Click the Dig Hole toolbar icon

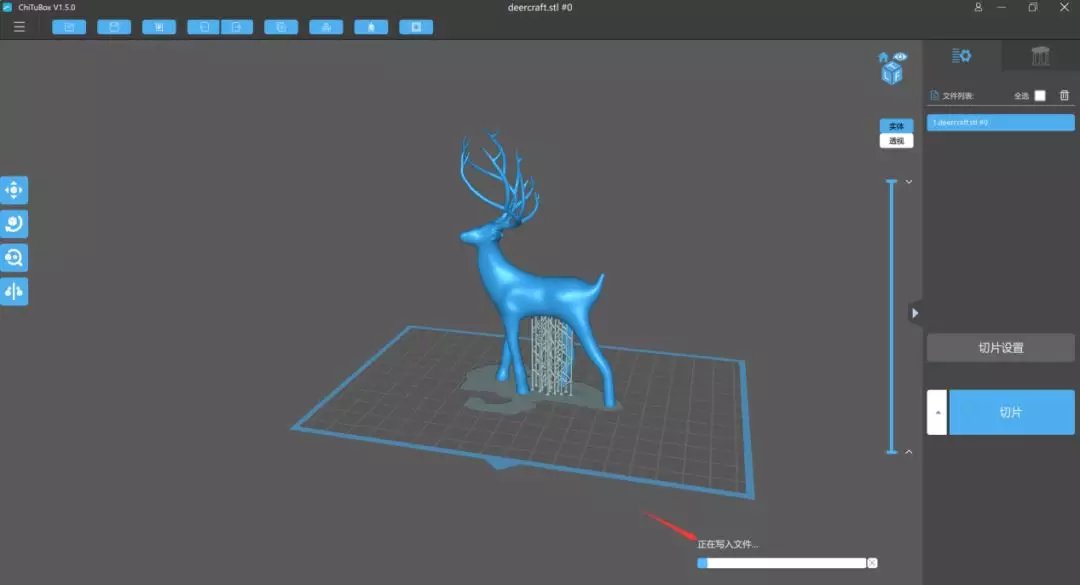point(416,27)
